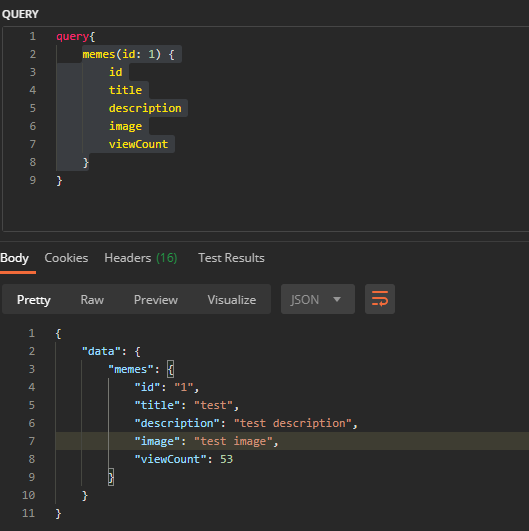The height and width of the screenshot is (531, 529).
Task: Switch response view to Preview
Action: point(156,300)
